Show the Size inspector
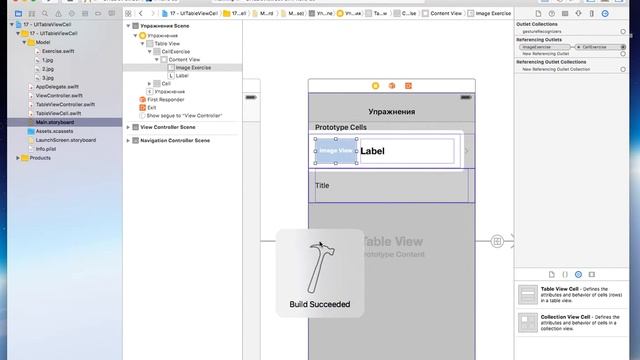 tap(591, 13)
